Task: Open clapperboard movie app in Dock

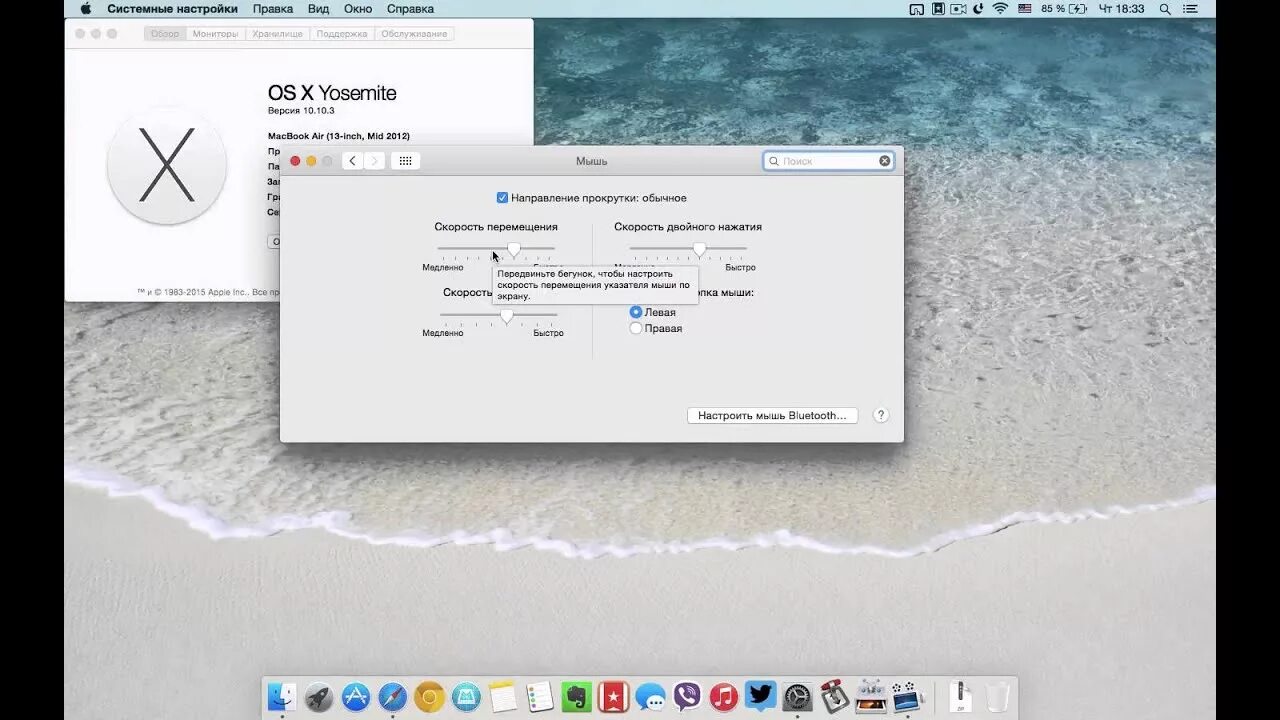Action: pos(907,696)
